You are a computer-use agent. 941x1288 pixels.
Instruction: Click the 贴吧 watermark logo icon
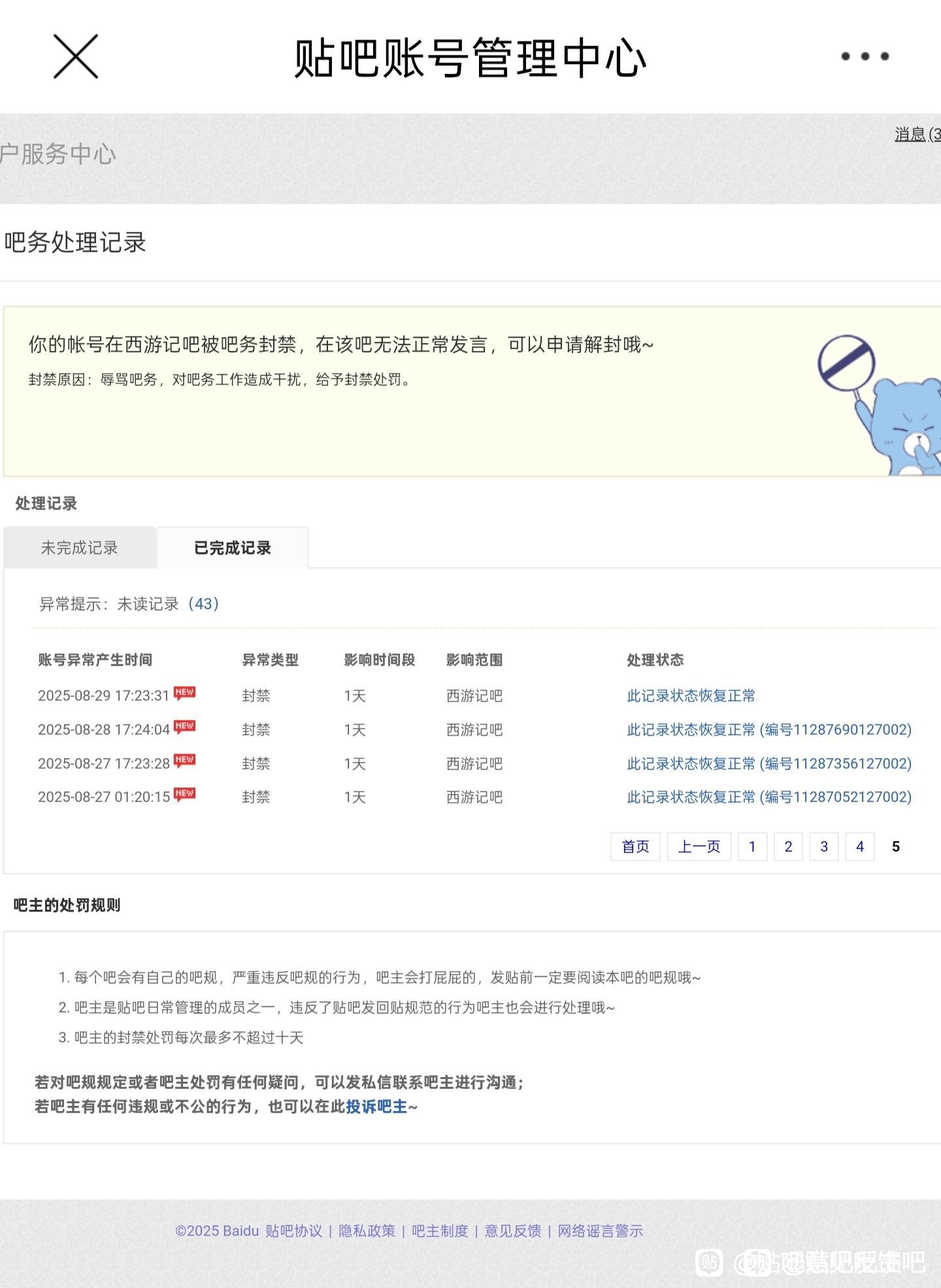click(x=709, y=1262)
